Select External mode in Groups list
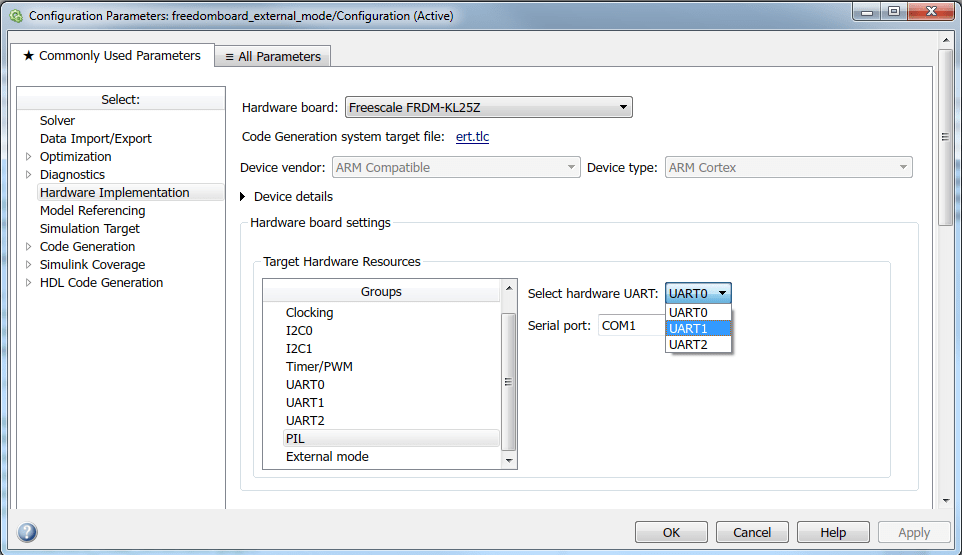 point(327,457)
